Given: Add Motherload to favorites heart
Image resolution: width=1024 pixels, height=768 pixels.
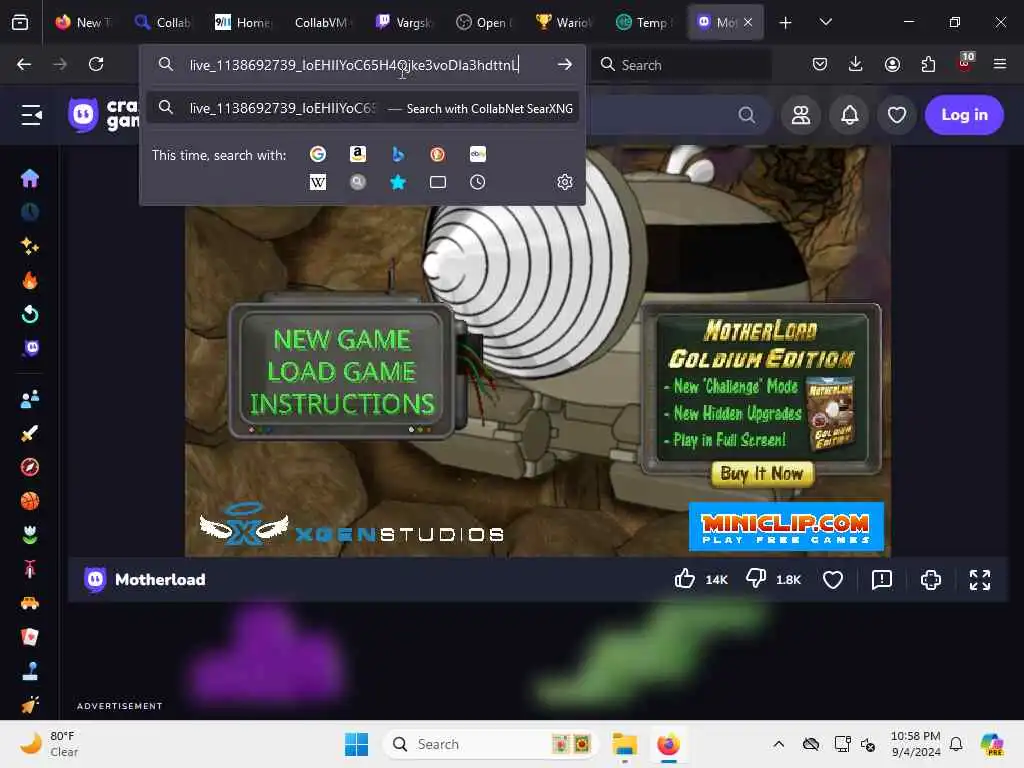Looking at the screenshot, I should (x=833, y=579).
